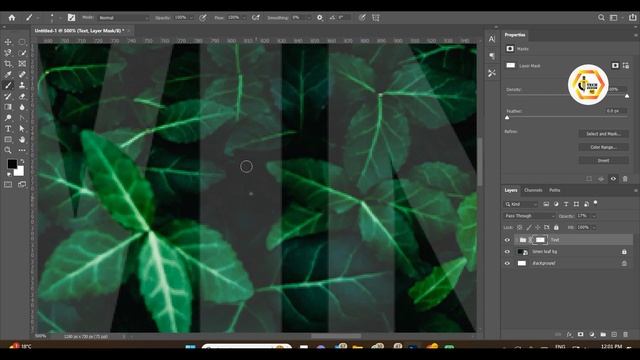Open brush smoothing options gear
This screenshot has height=360, width=640.
point(320,18)
